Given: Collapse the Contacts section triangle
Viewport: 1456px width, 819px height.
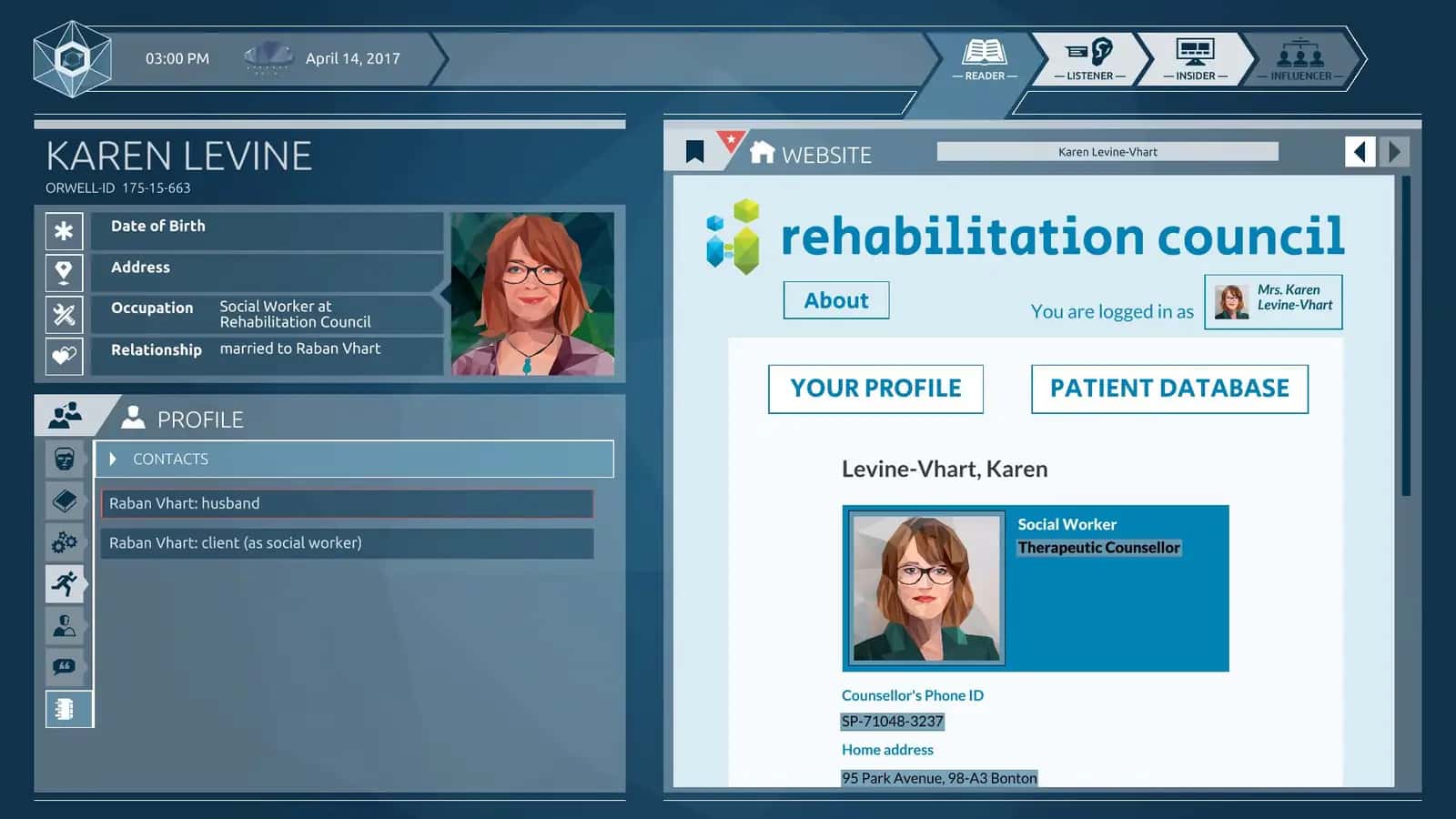Looking at the screenshot, I should pos(113,460).
